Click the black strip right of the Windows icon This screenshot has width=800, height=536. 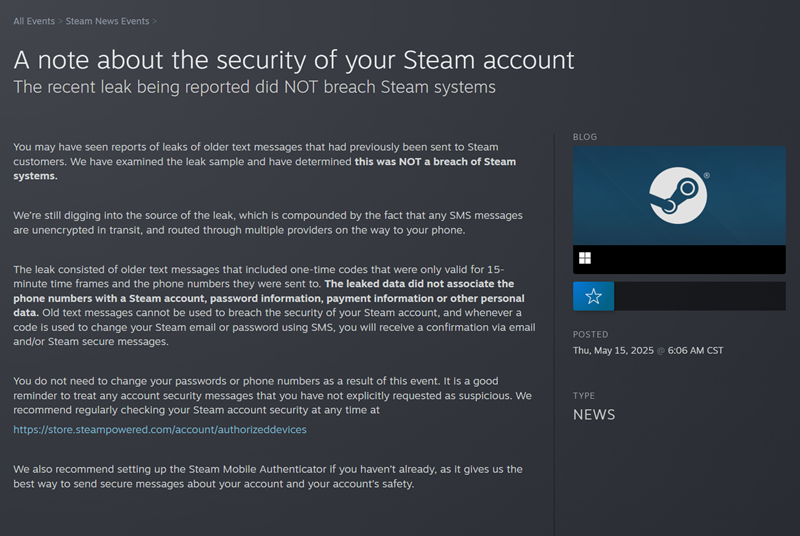pyautogui.click(x=690, y=259)
